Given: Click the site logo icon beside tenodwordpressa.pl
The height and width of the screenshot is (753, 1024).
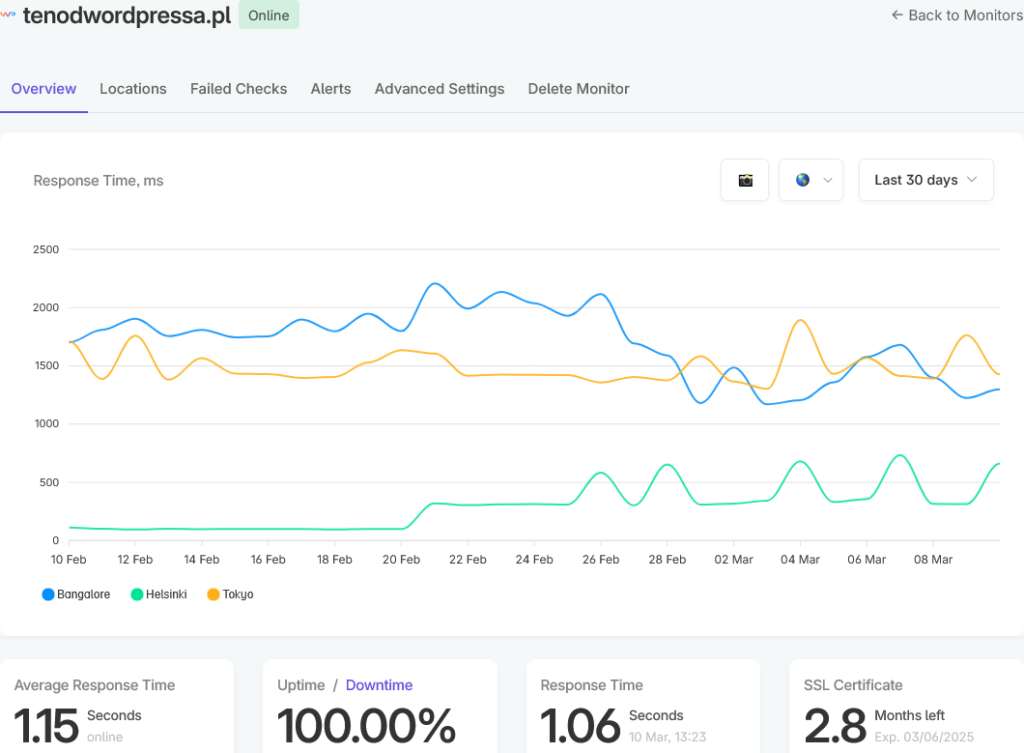Looking at the screenshot, I should tap(8, 14).
